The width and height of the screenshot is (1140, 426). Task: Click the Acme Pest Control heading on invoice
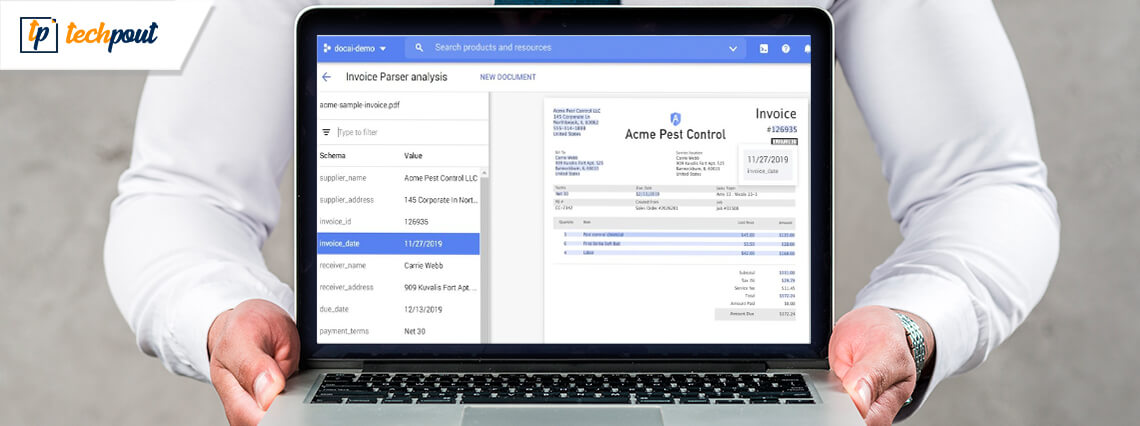coord(675,134)
